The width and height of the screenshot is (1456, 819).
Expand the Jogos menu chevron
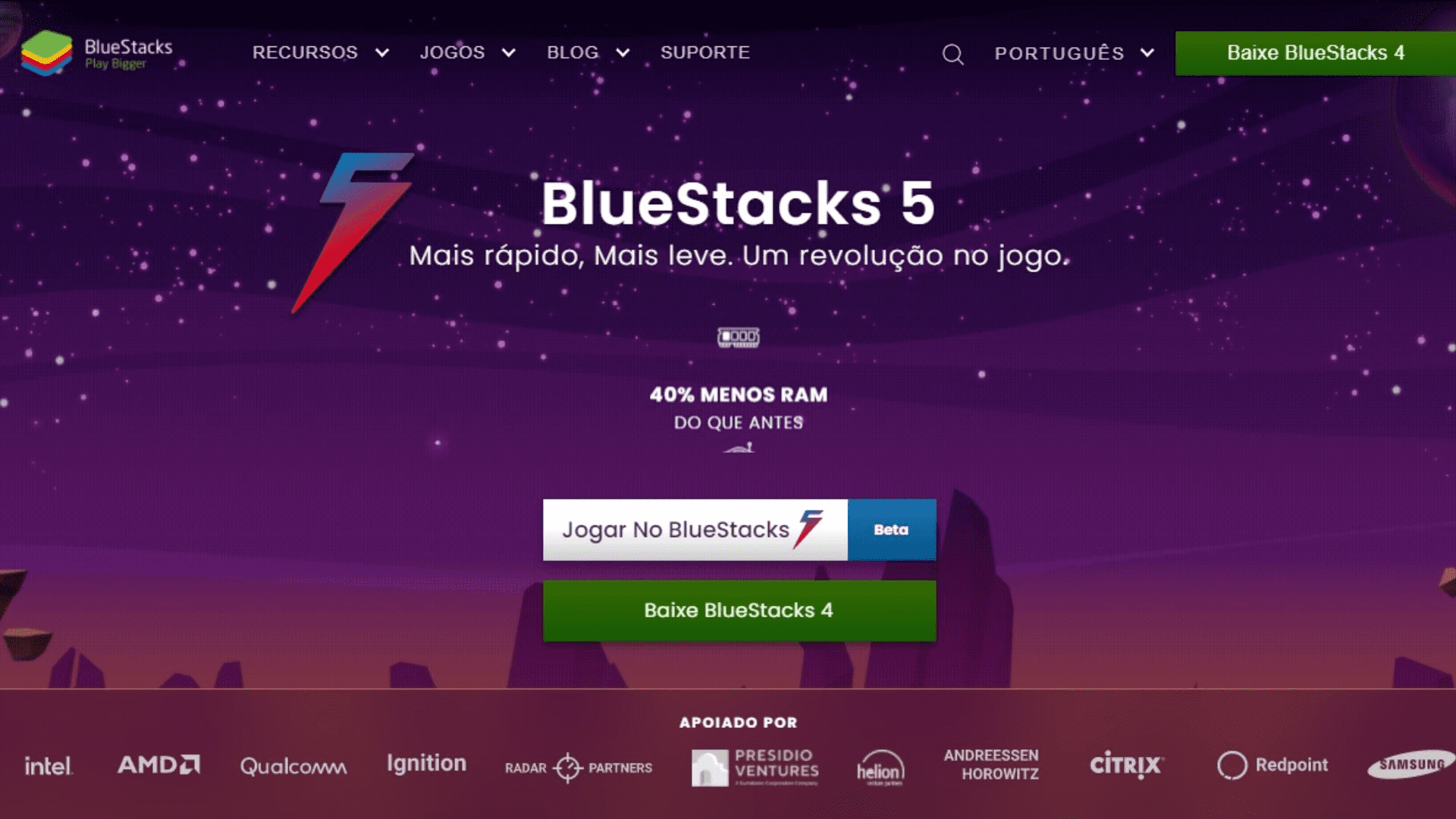point(509,53)
